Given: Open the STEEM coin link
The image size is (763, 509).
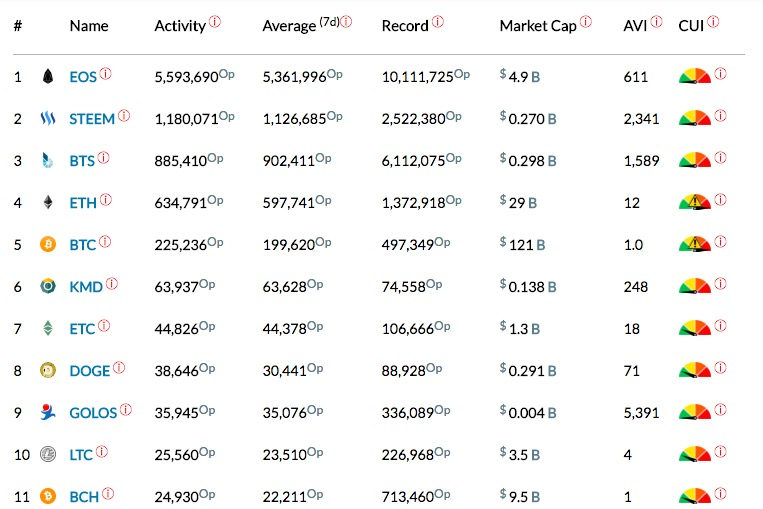Looking at the screenshot, I should point(92,119).
